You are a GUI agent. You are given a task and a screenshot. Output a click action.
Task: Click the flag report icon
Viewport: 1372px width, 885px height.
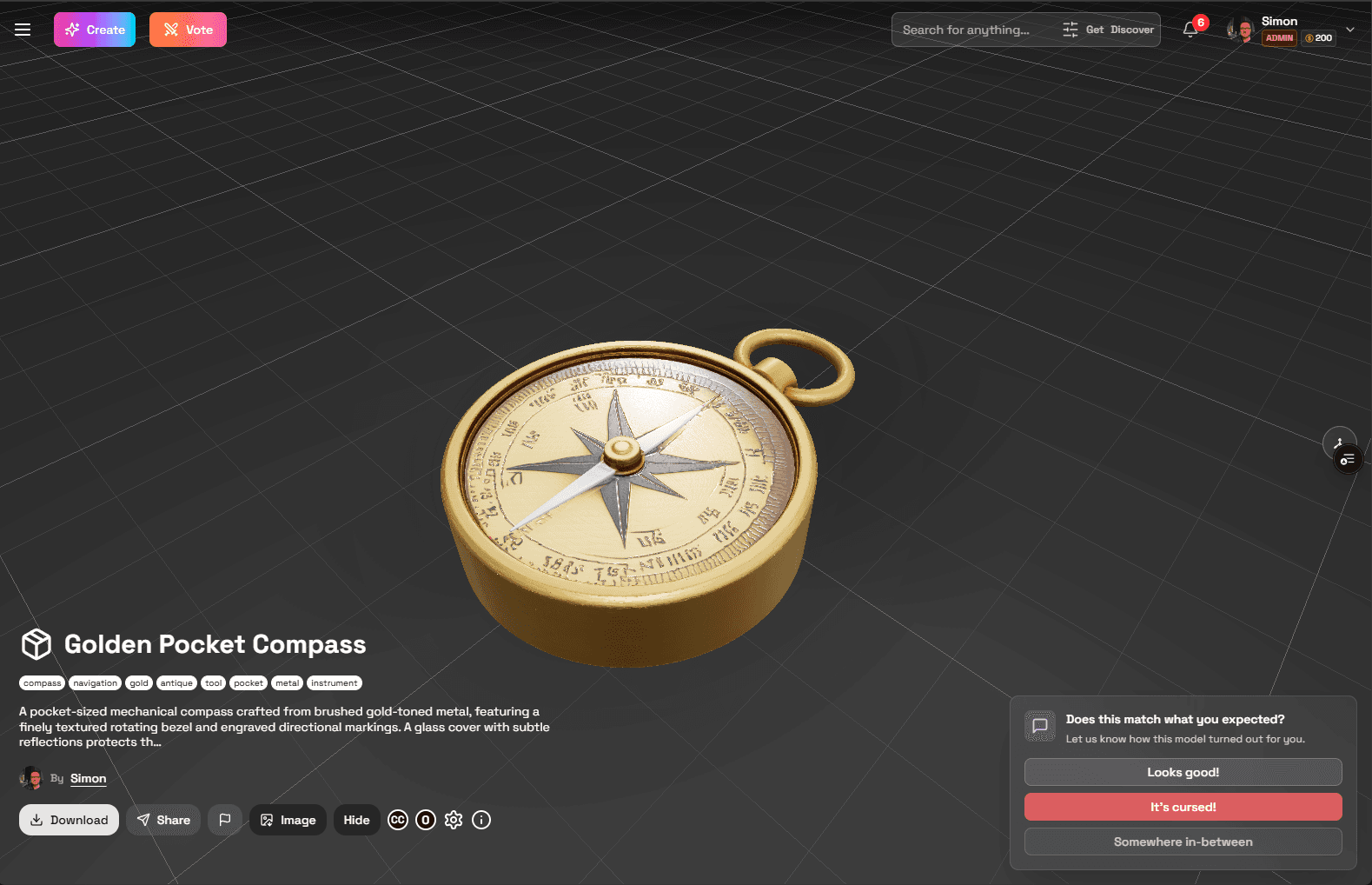pos(225,820)
